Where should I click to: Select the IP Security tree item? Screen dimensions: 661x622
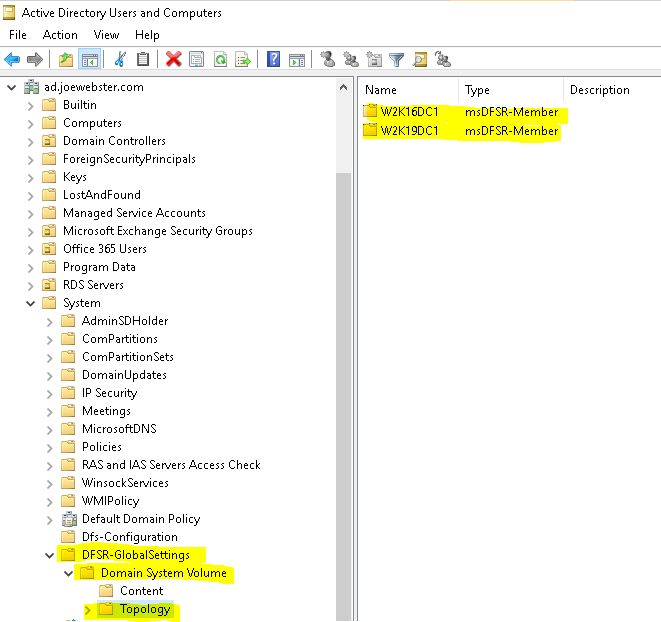[110, 393]
